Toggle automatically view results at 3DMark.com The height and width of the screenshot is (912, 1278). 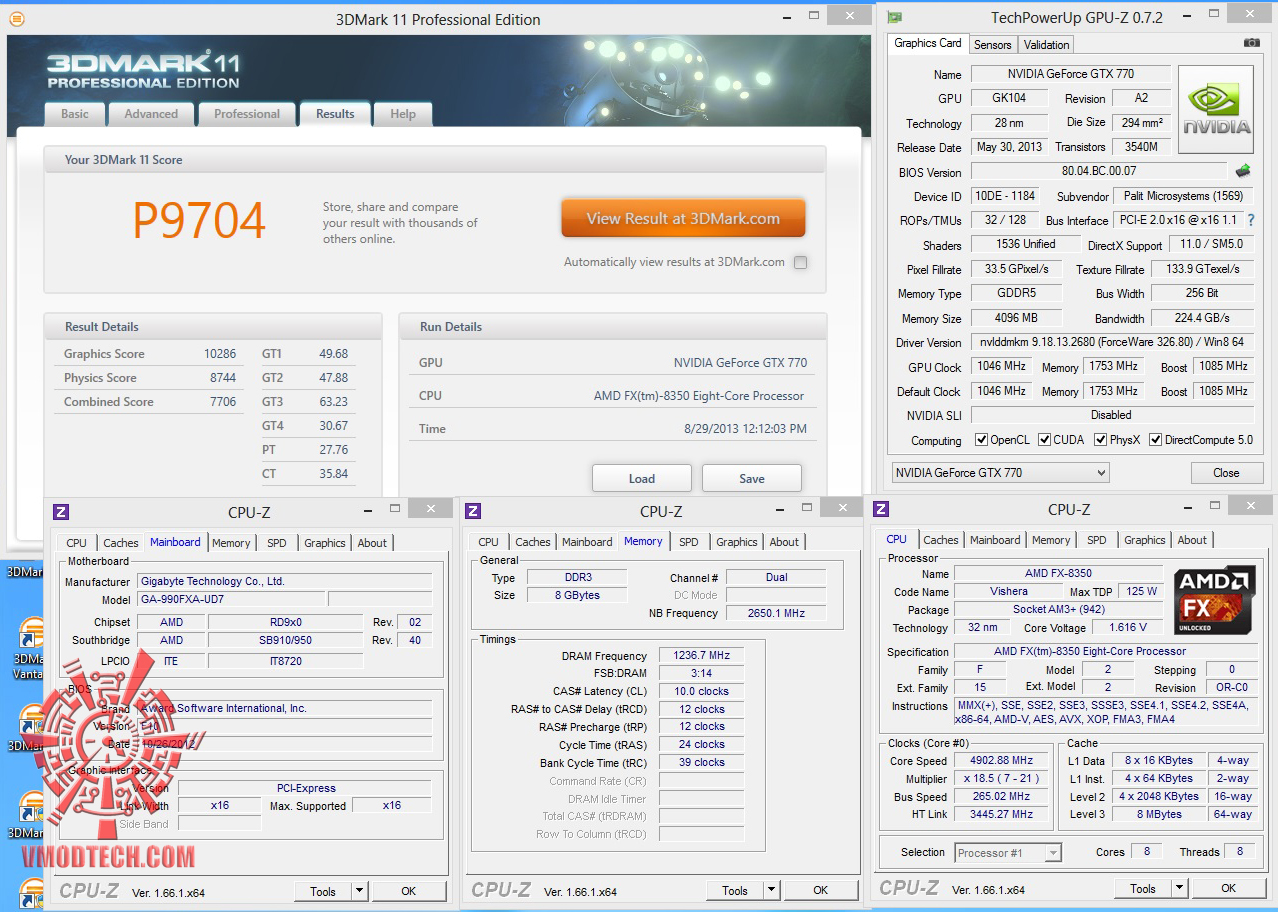[800, 262]
